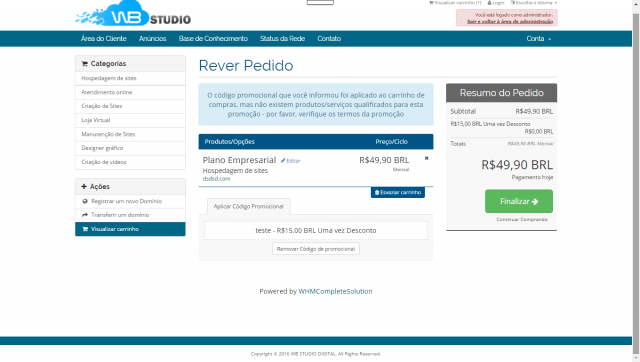Click the pencil Editar link for Plano Empresarial
This screenshot has height=362, width=640.
291,161
